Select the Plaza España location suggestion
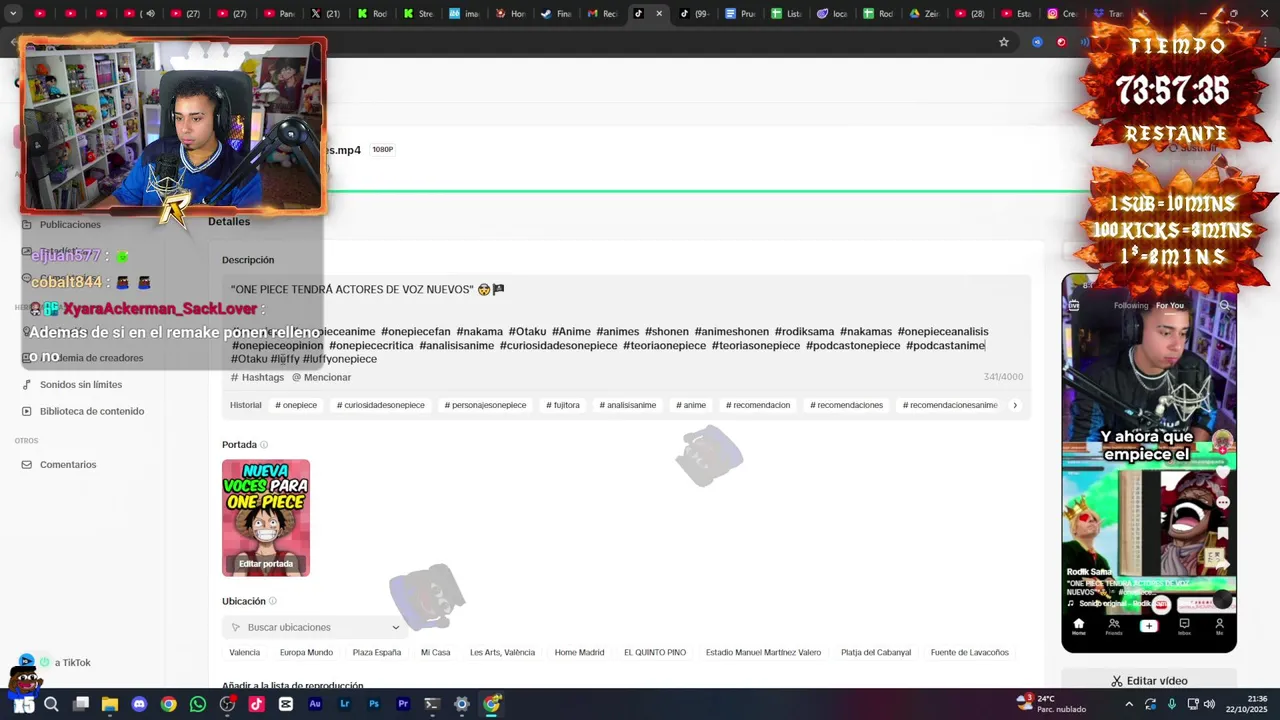This screenshot has width=1280, height=720. click(x=377, y=653)
